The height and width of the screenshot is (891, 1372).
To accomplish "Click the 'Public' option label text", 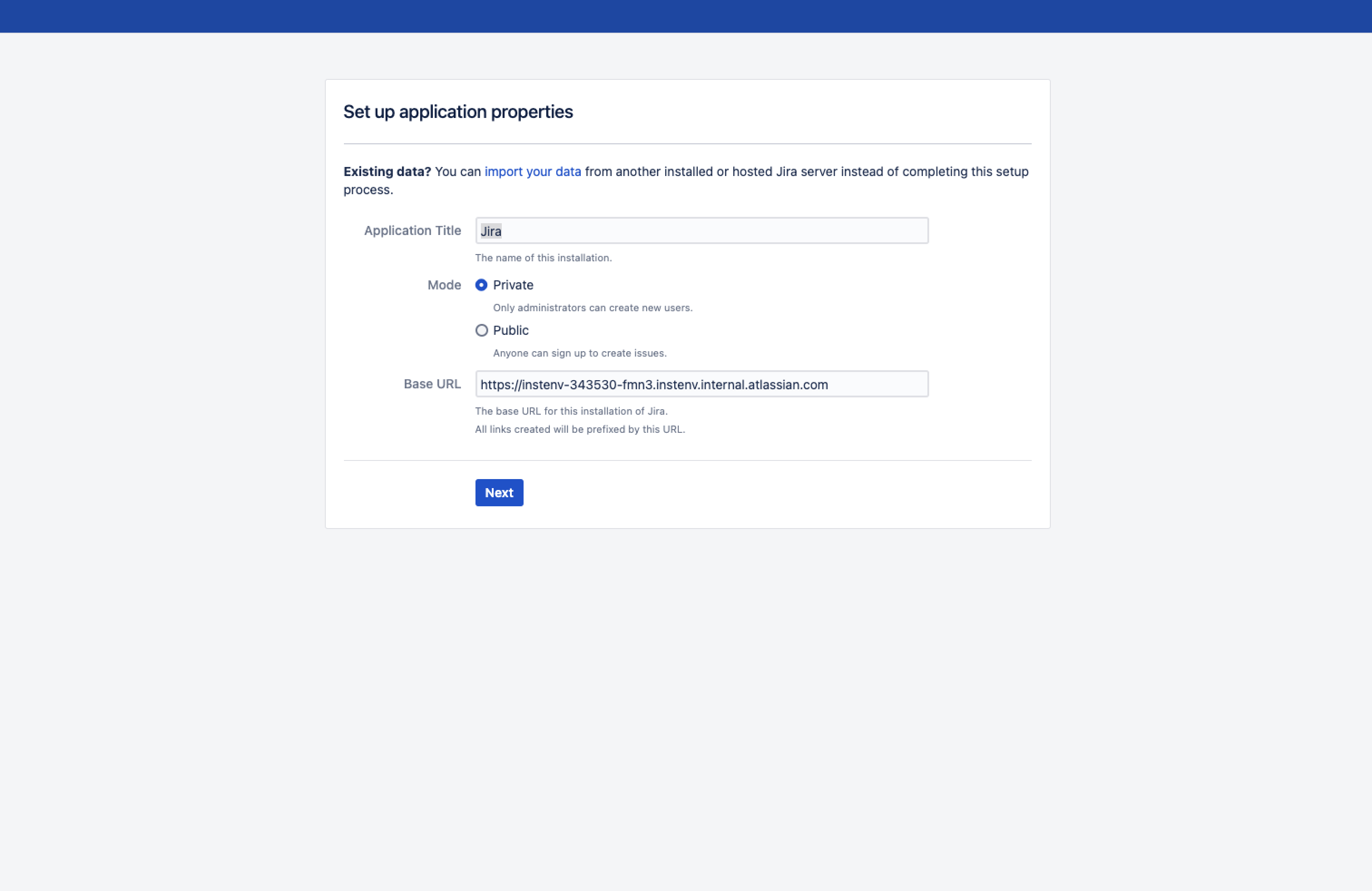I will 511,330.
